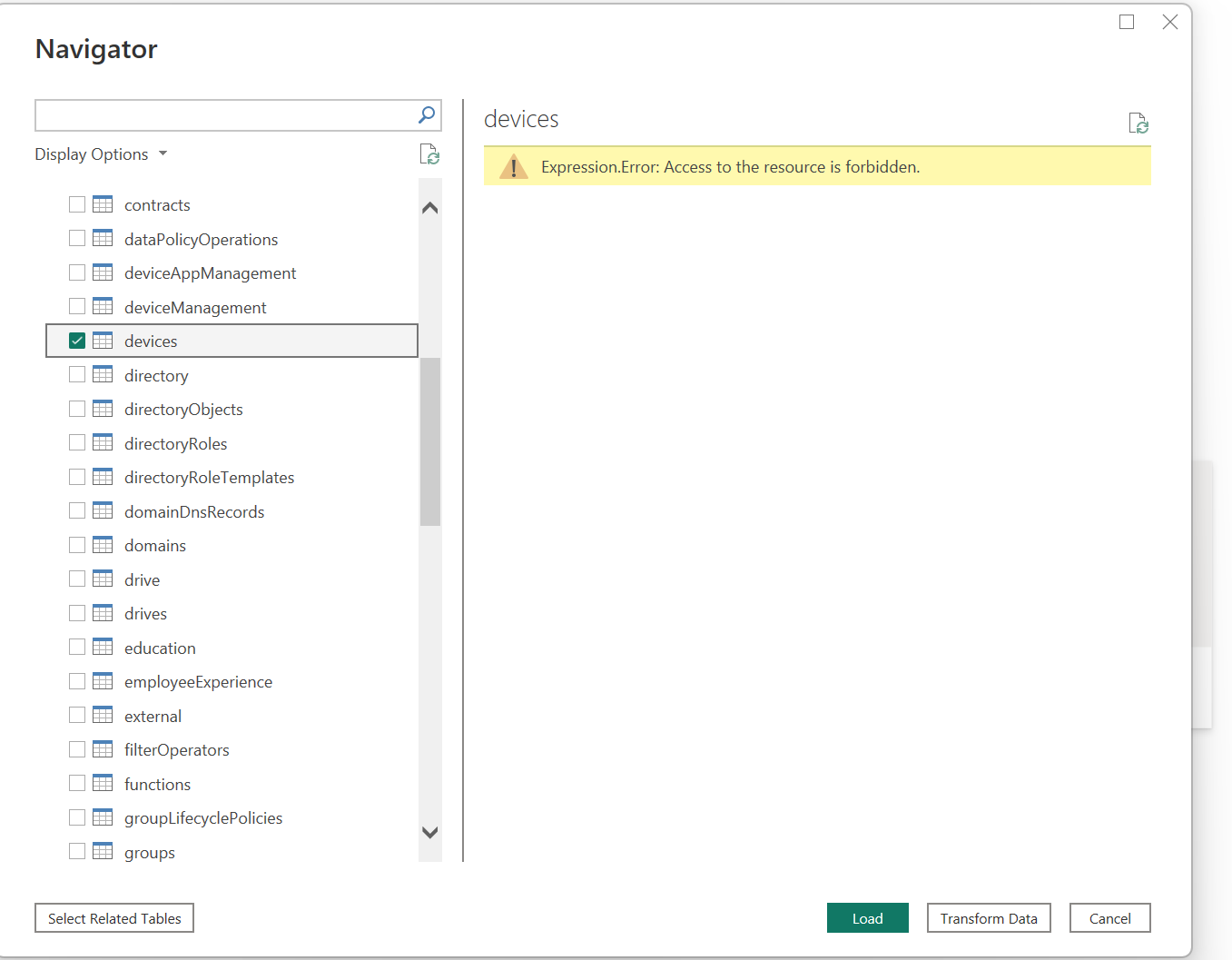Open Transform Data editor

pyautogui.click(x=989, y=918)
